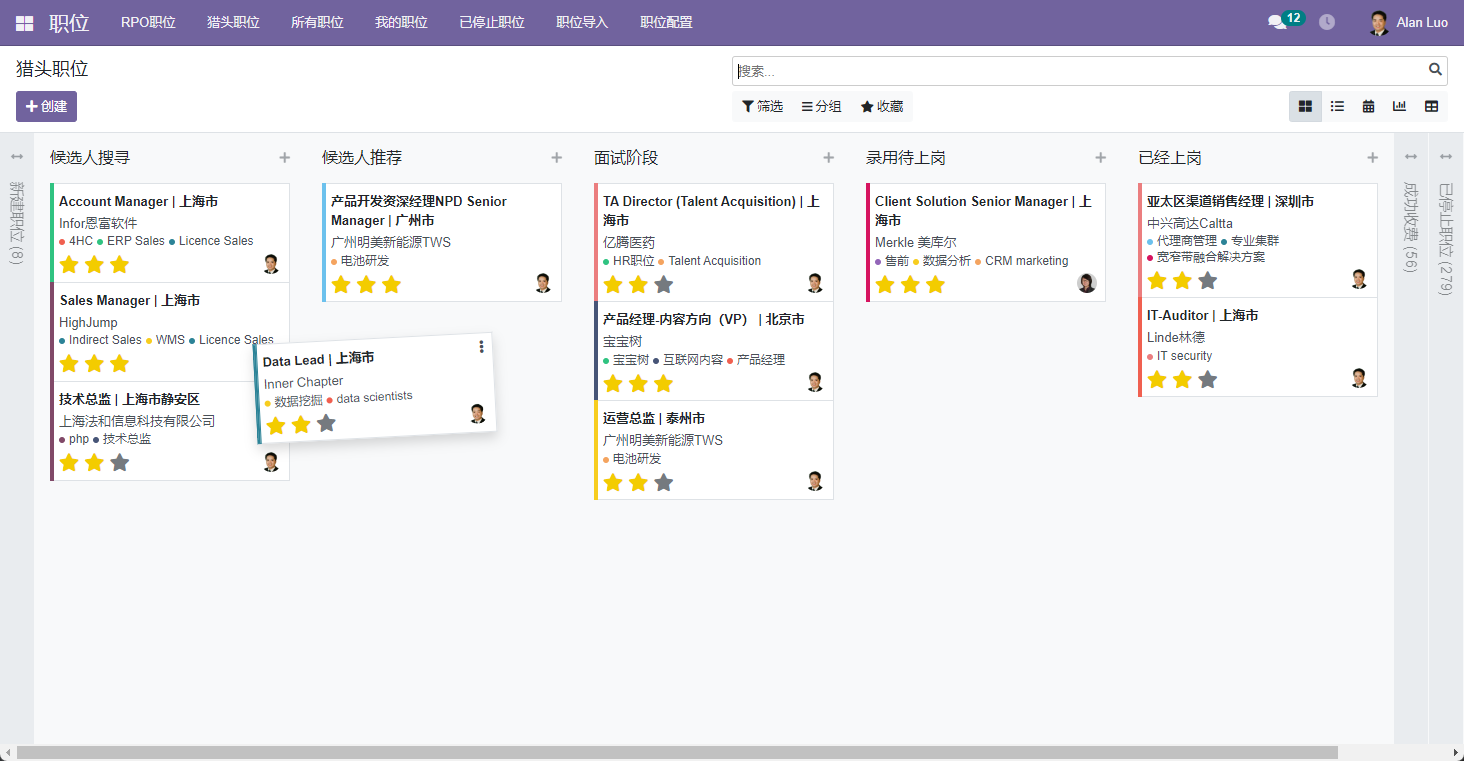The width and height of the screenshot is (1464, 761).
Task: Click the 创建 button
Action: pos(46,106)
